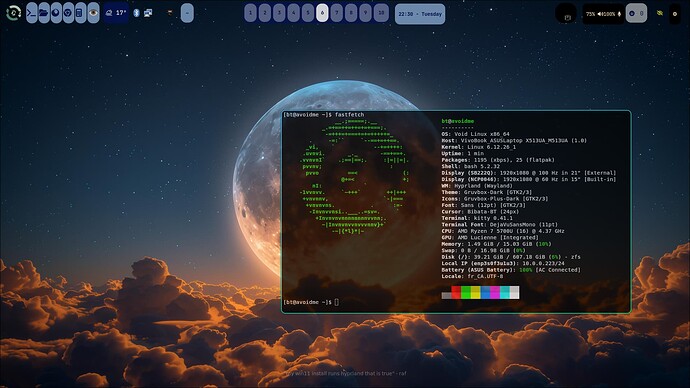Screen dimensions: 690x388
Task: Click the 'CPU: AMD Ryzen 7 5700U' line
Action: click(x=503, y=231)
